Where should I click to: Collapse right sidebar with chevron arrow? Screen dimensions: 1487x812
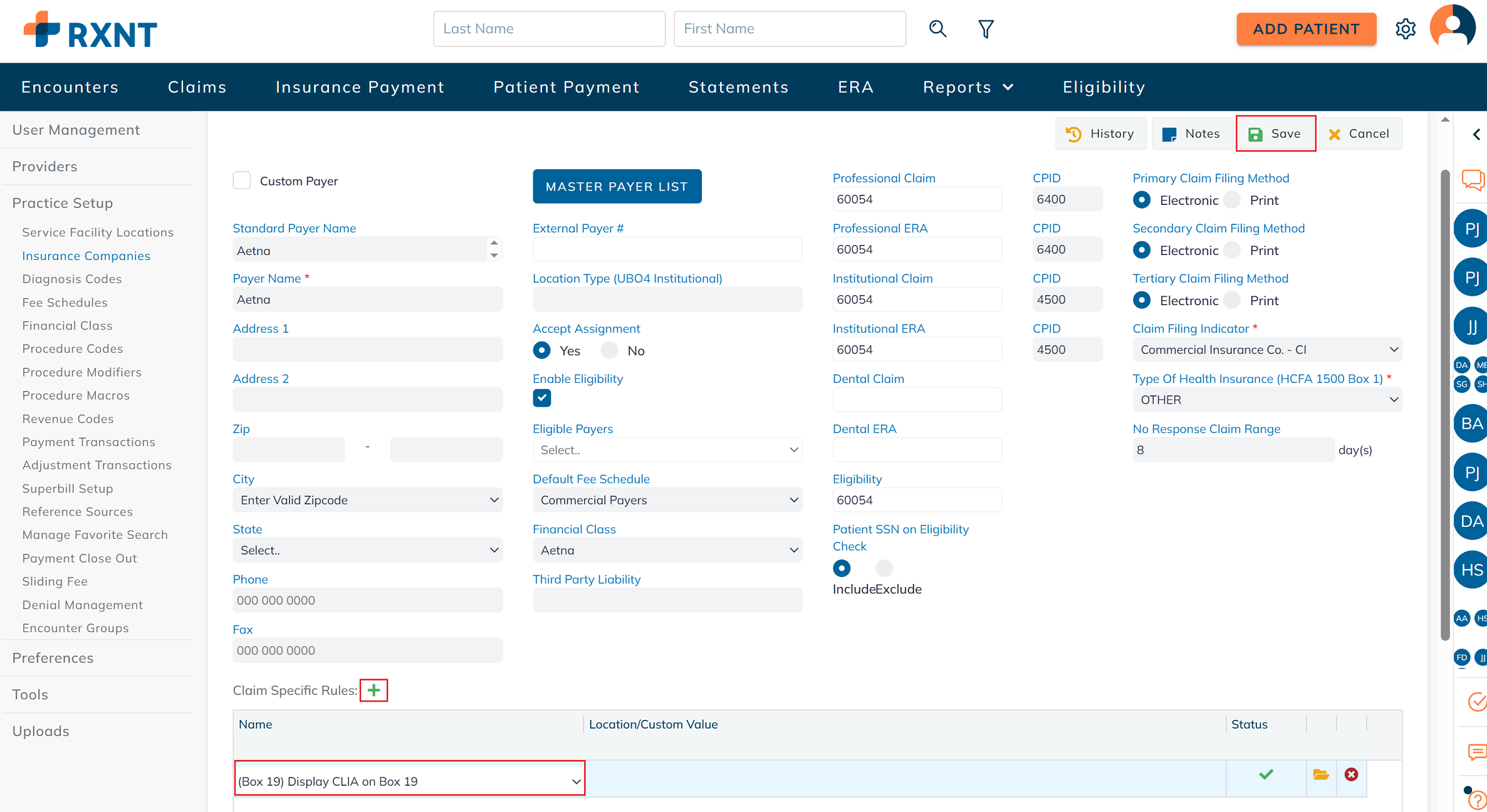tap(1476, 134)
